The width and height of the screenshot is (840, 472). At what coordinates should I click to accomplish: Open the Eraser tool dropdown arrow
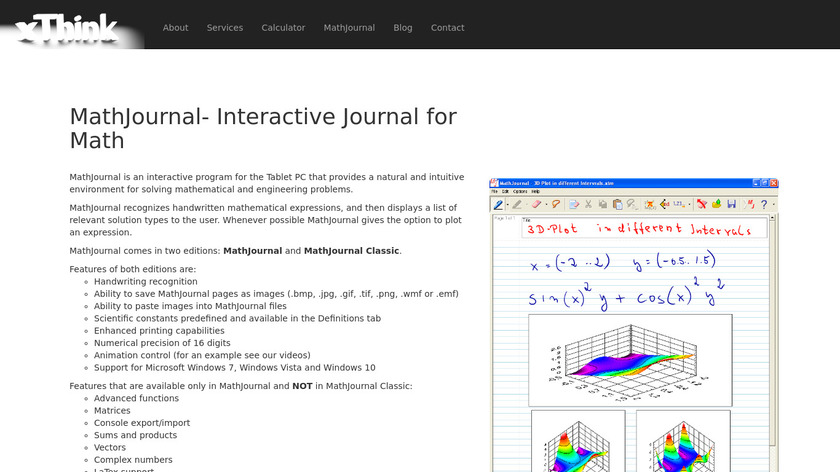546,205
